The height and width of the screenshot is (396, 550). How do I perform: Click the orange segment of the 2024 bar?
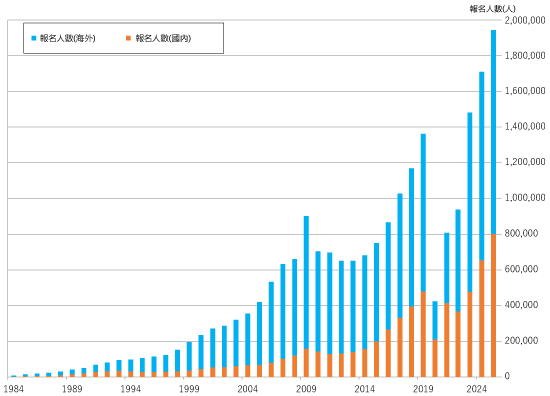click(x=482, y=318)
